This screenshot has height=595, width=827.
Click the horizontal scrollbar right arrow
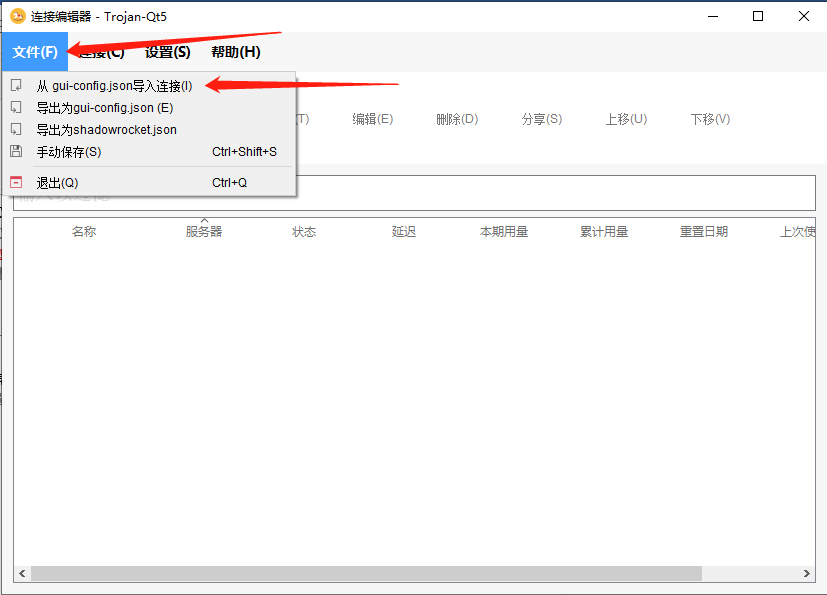coord(806,573)
